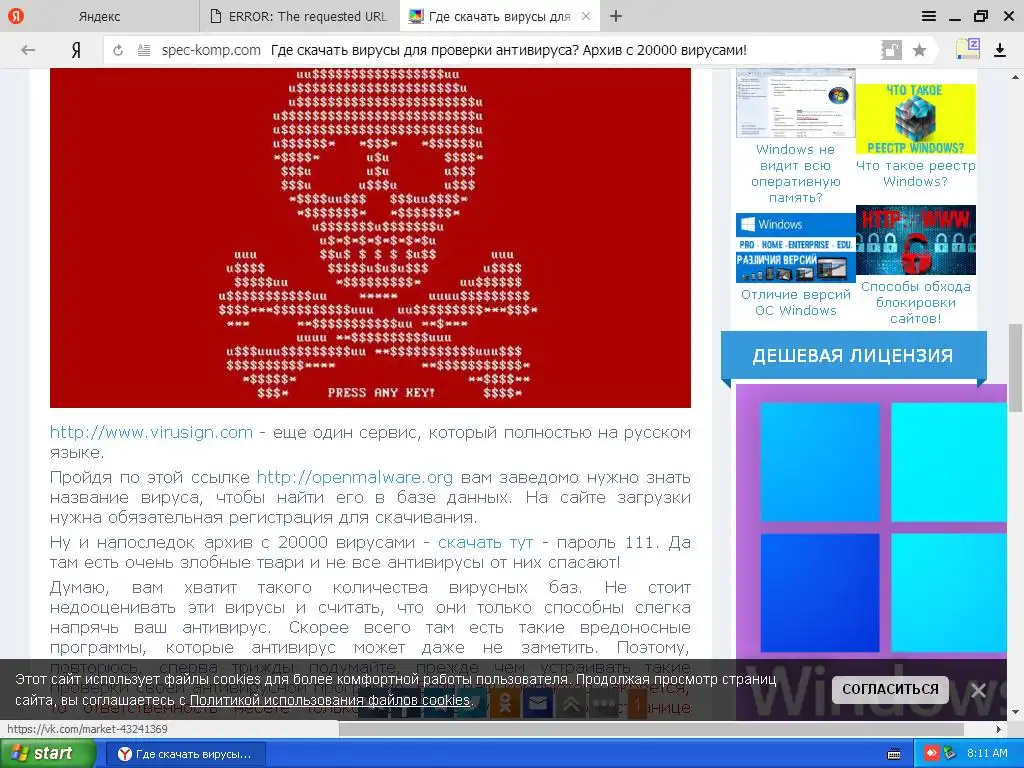
Task: Click the Yandex browser logo icon
Action: (15, 16)
